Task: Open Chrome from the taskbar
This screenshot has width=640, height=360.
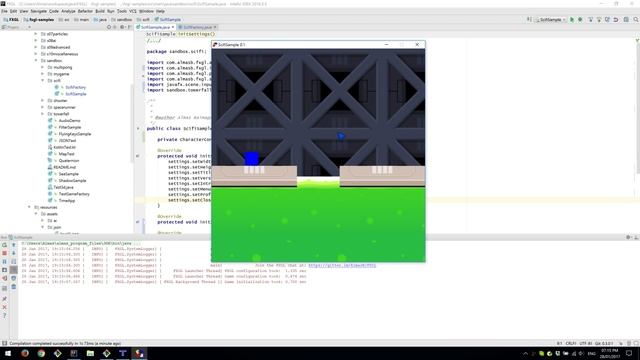Action: (x=41, y=353)
